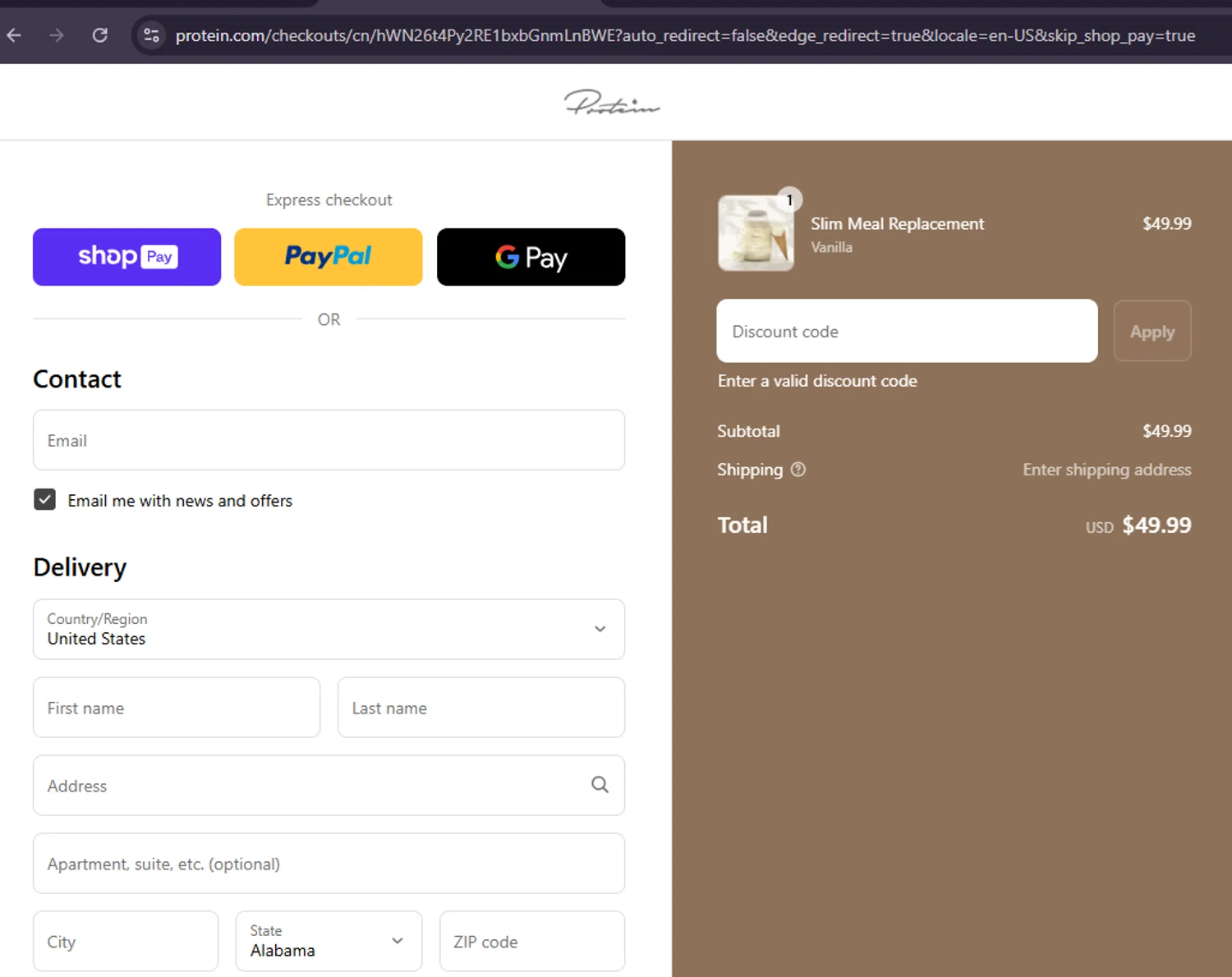Click the address search magnifier icon
The height and width of the screenshot is (977, 1232).
click(600, 785)
